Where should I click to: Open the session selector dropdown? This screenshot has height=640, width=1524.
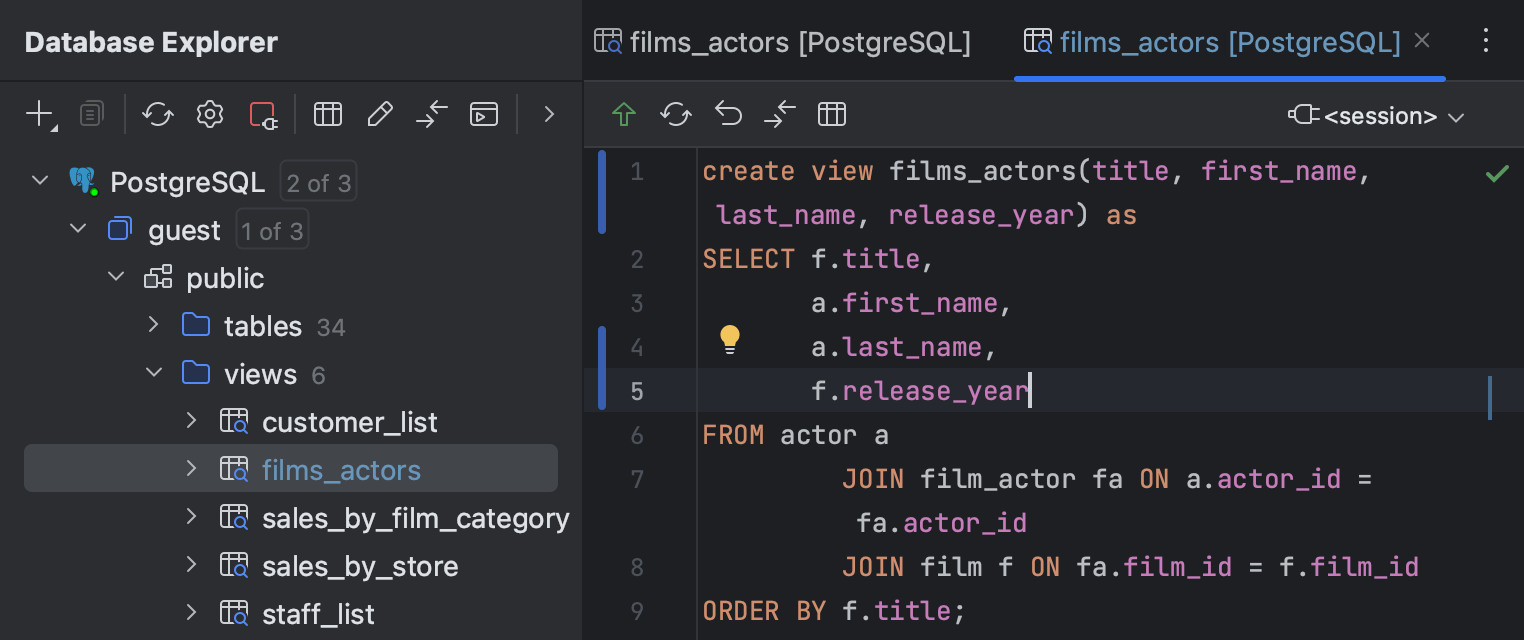click(1376, 115)
